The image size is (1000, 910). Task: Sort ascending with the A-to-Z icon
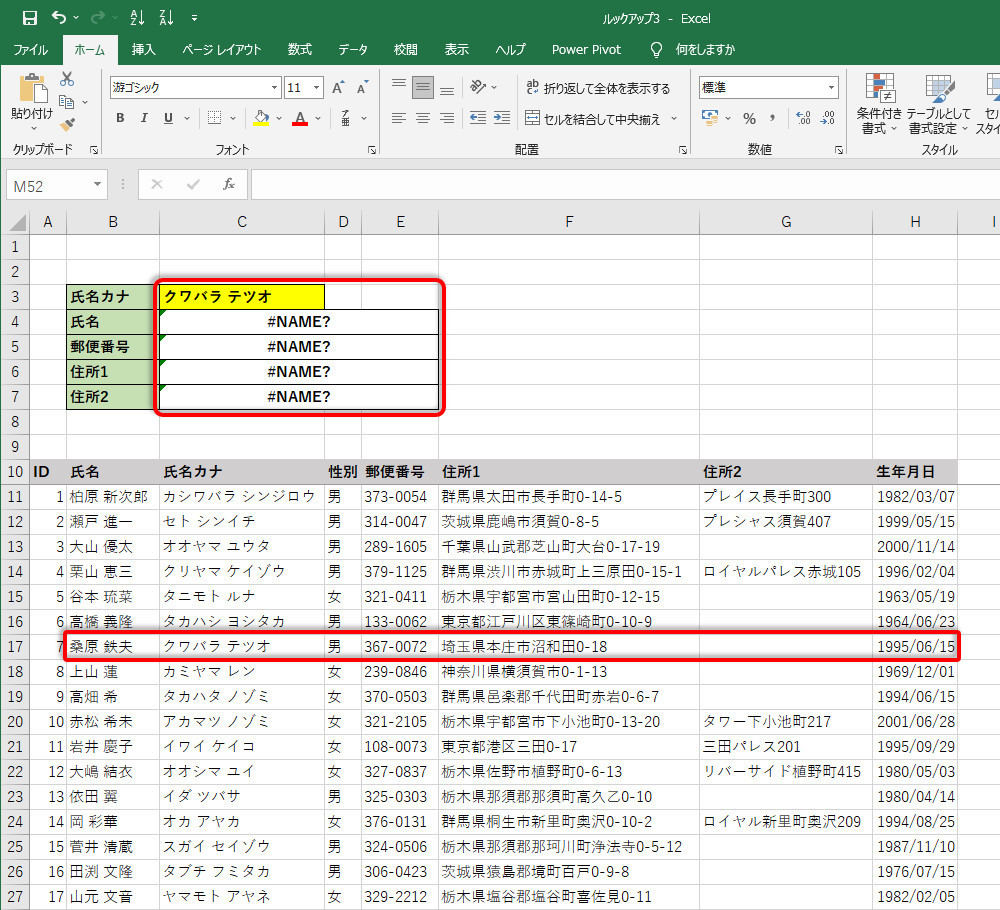click(x=137, y=18)
